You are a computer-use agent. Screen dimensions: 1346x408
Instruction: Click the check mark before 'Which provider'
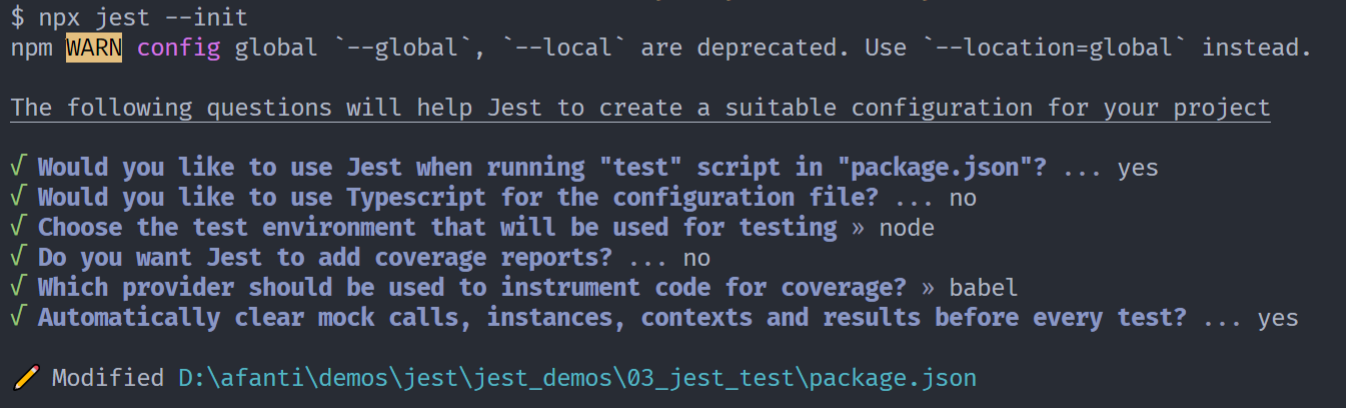[19, 288]
